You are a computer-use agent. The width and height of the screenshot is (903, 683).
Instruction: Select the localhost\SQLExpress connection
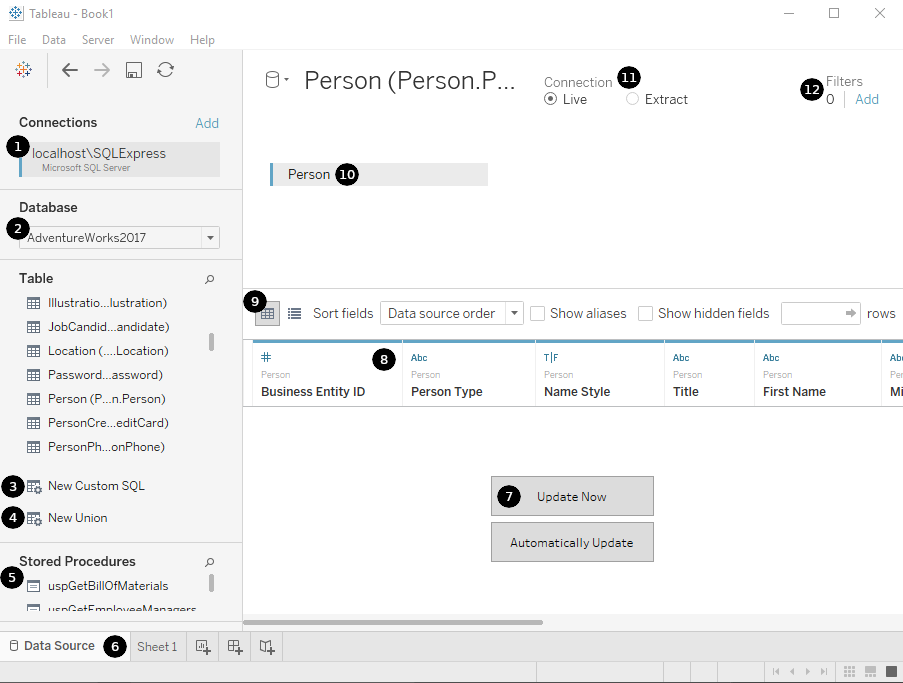click(119, 160)
